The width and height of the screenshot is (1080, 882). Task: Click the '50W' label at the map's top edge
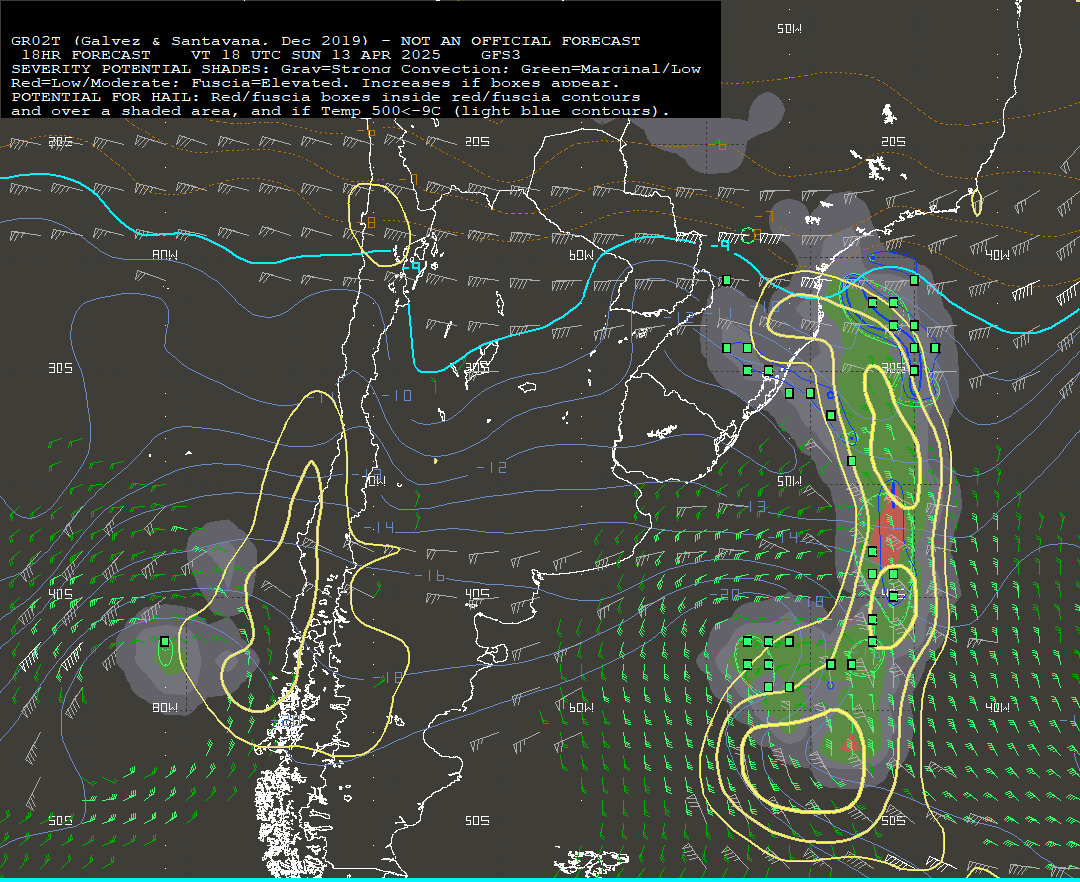pyautogui.click(x=789, y=28)
